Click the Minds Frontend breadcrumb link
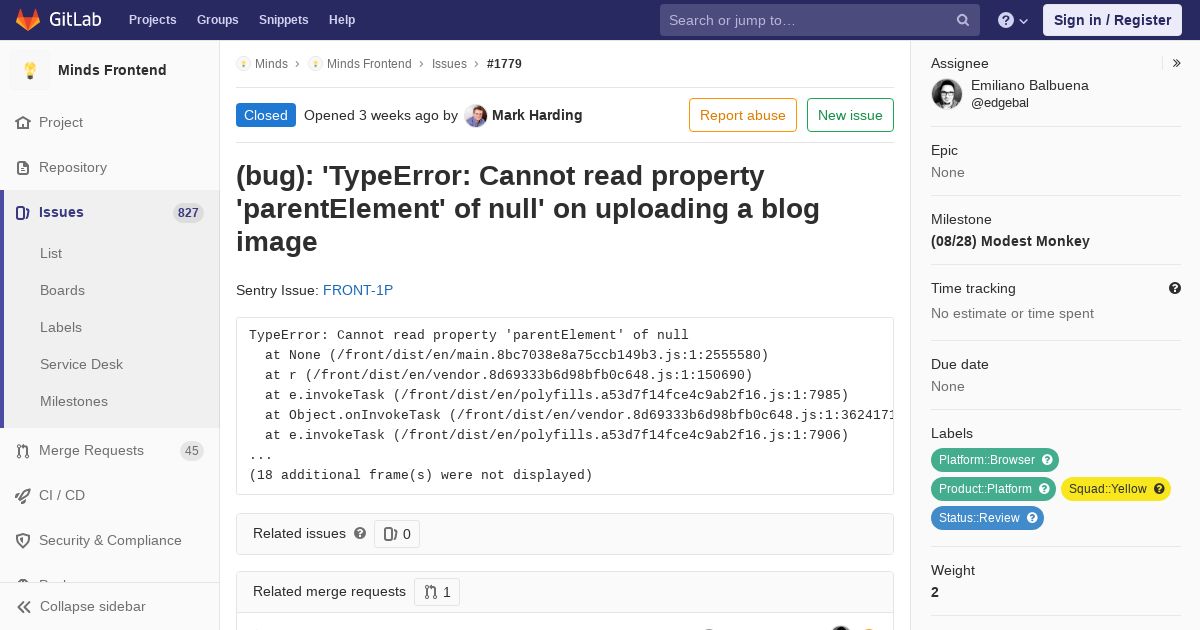The width and height of the screenshot is (1200, 630). (369, 64)
